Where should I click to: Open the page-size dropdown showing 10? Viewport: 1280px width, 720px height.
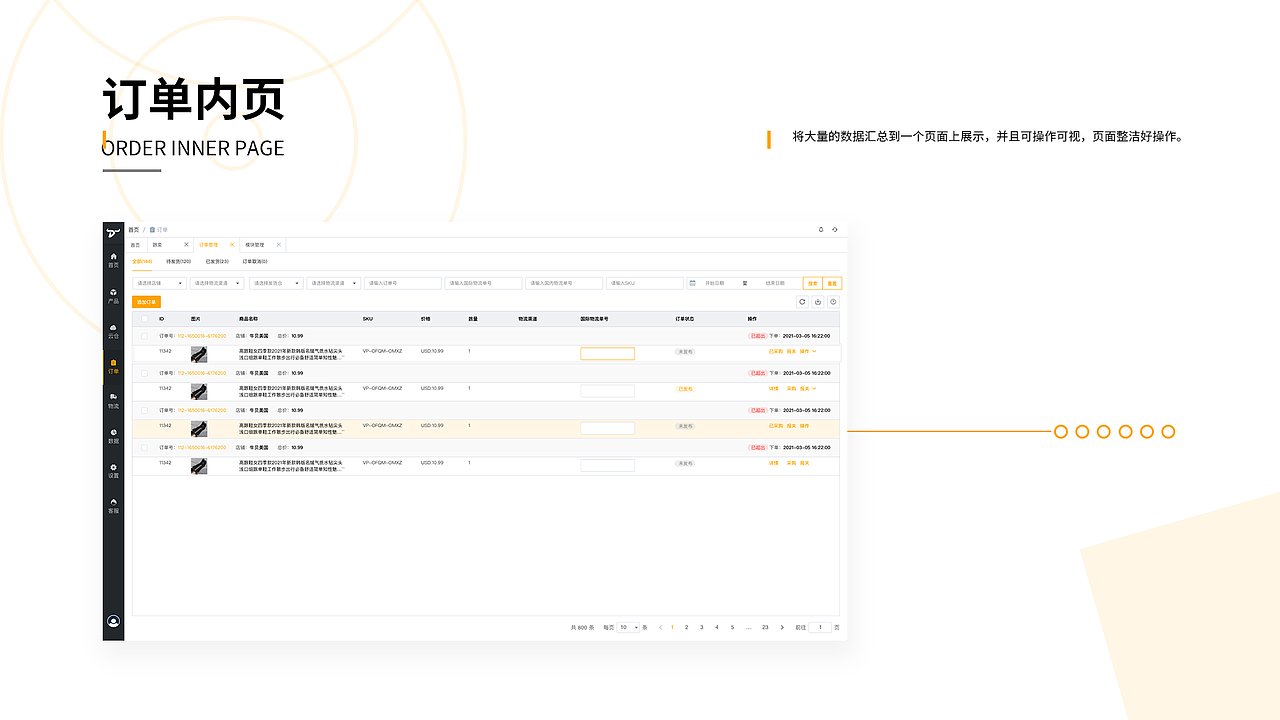(628, 627)
